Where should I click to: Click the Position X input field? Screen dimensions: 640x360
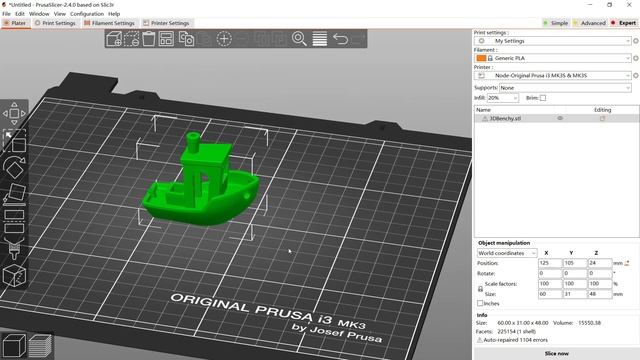(550, 263)
